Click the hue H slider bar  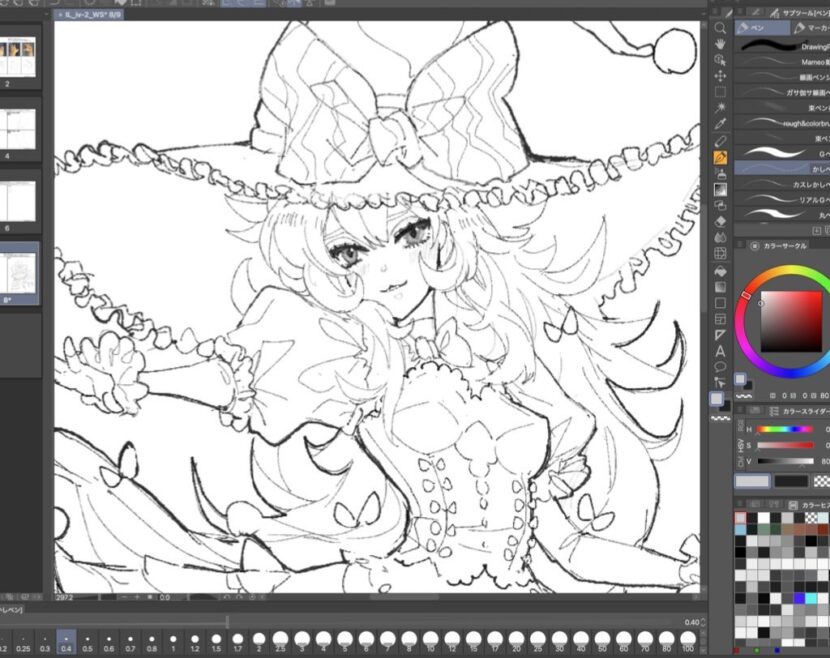click(784, 430)
